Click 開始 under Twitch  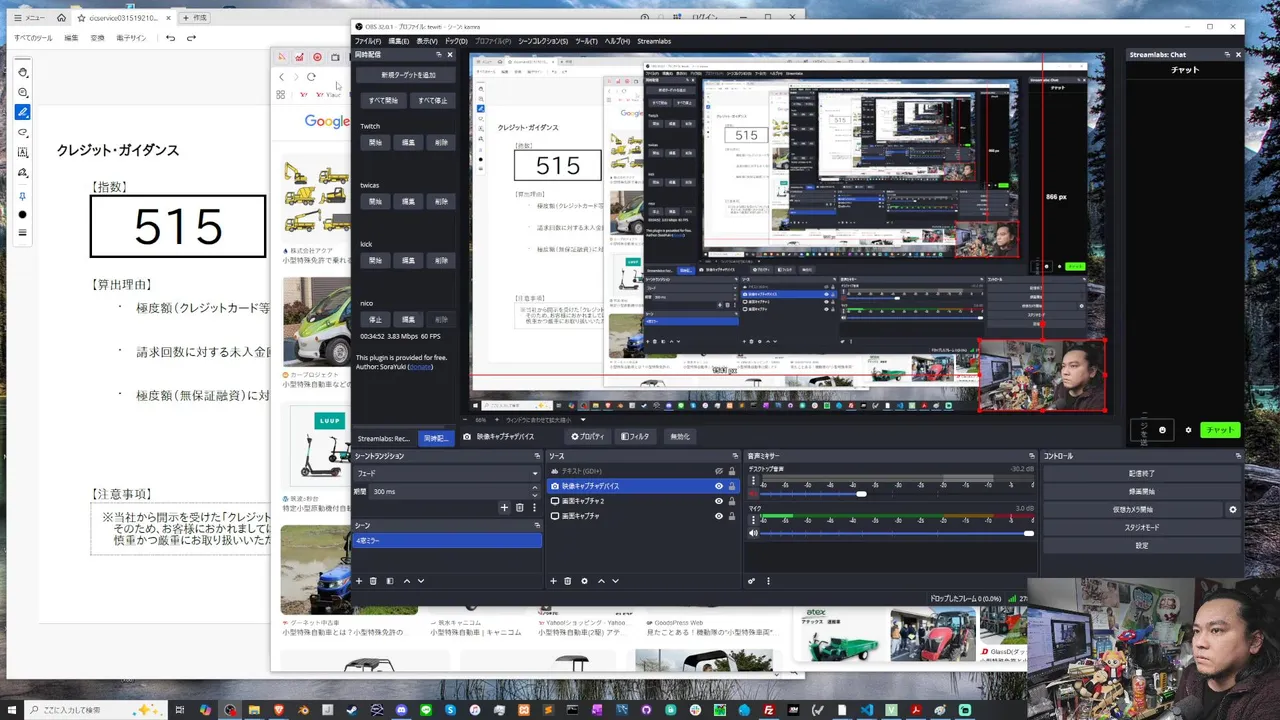375,143
